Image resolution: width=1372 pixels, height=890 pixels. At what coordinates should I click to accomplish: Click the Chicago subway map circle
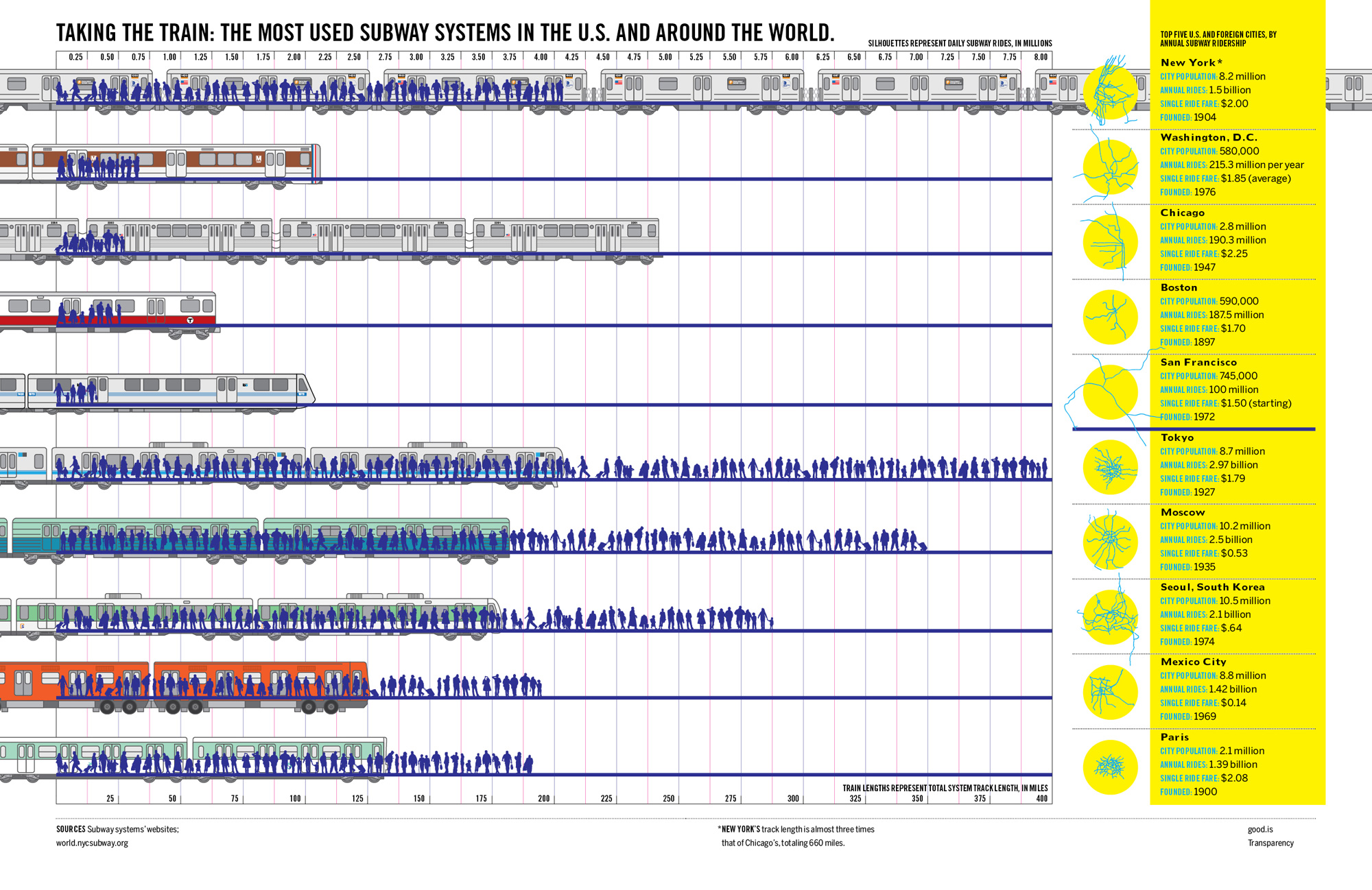(x=1110, y=241)
